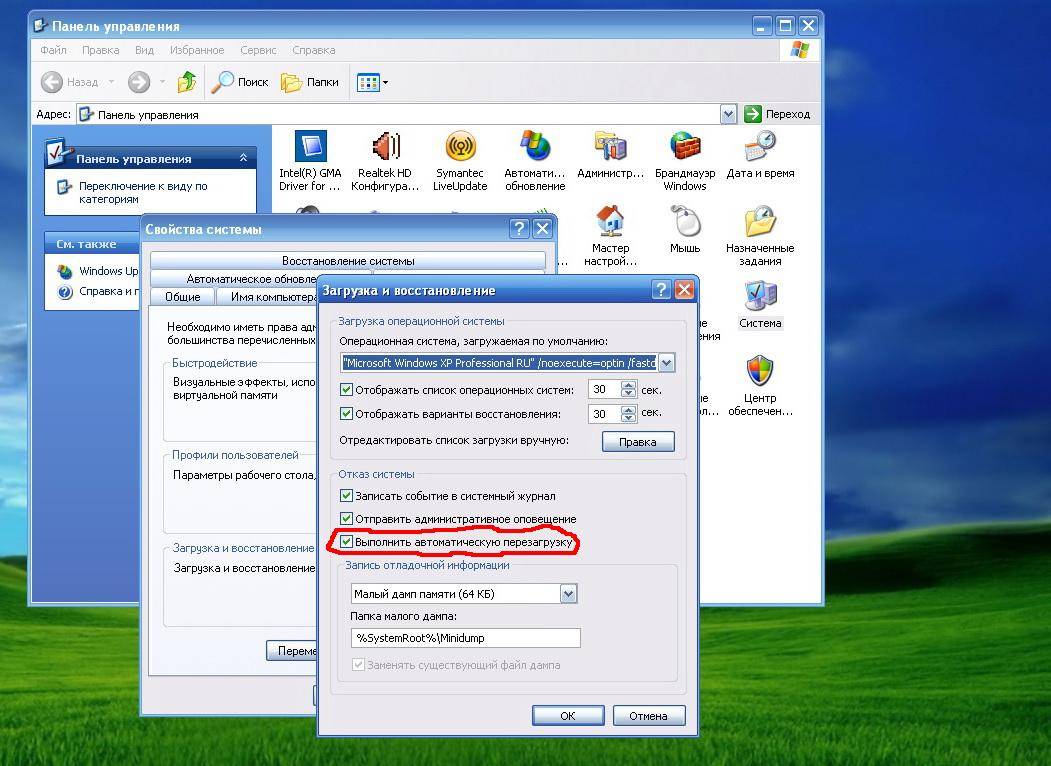Open the Windows Firewall (Брандмауэр Windows) icon
Viewport: 1051px width, 766px height.
[685, 161]
